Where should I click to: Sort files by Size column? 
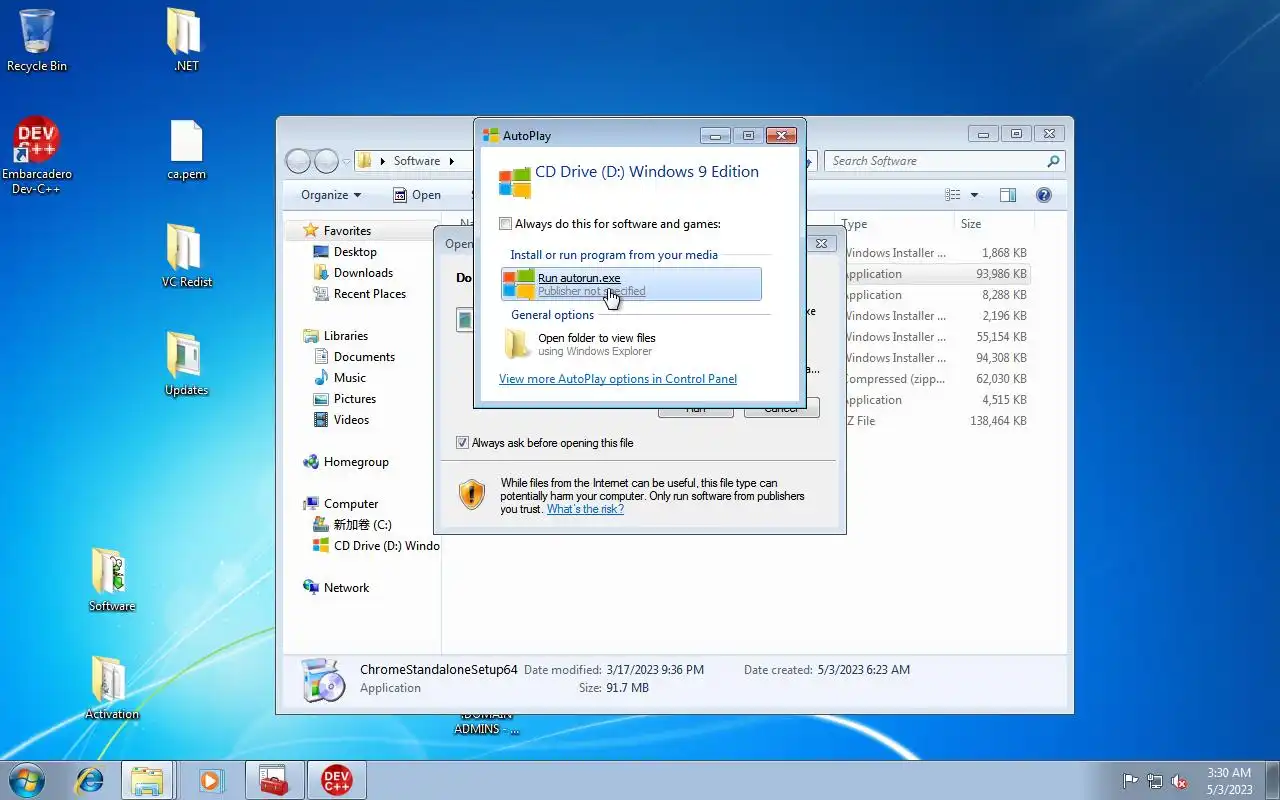tap(994, 224)
